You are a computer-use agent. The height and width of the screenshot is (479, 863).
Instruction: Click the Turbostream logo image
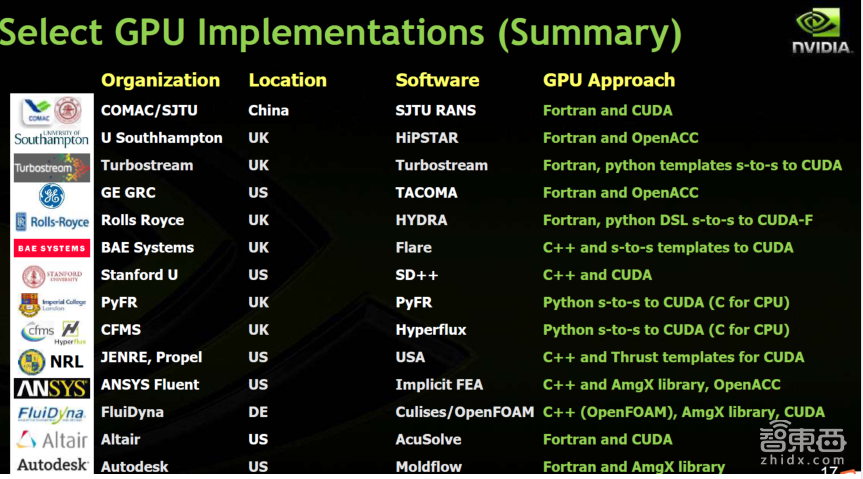tap(51, 168)
